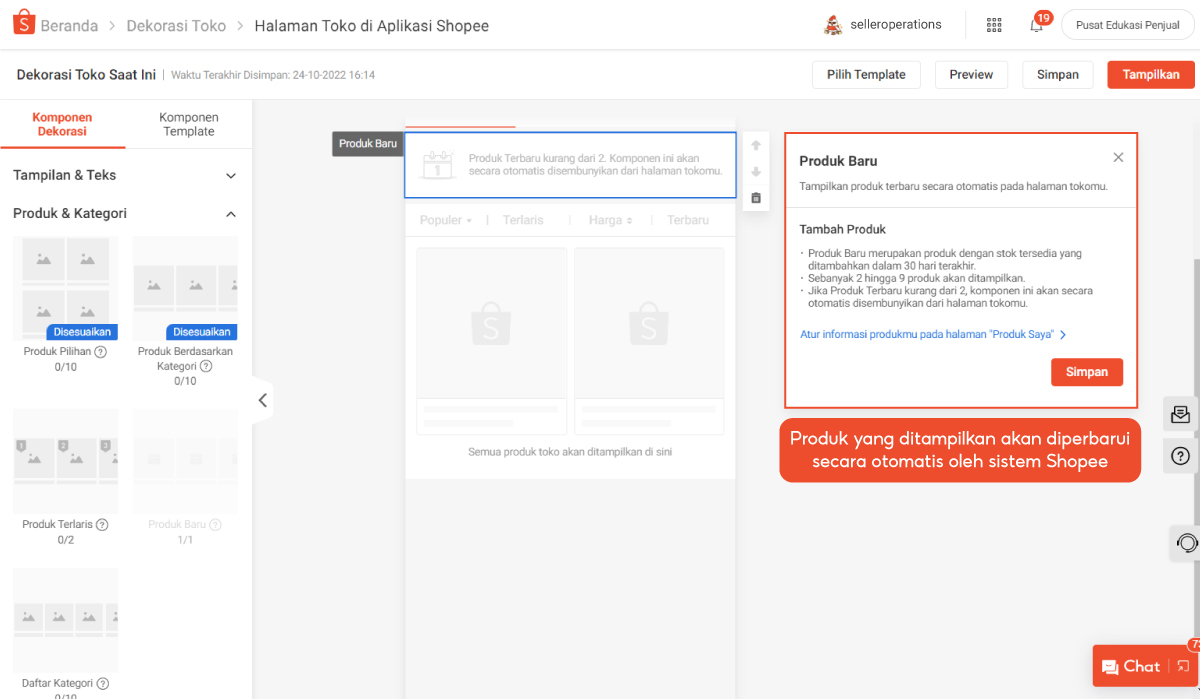The height and width of the screenshot is (699, 1200).
Task: Delete the Produk Baru component
Action: pyautogui.click(x=756, y=198)
